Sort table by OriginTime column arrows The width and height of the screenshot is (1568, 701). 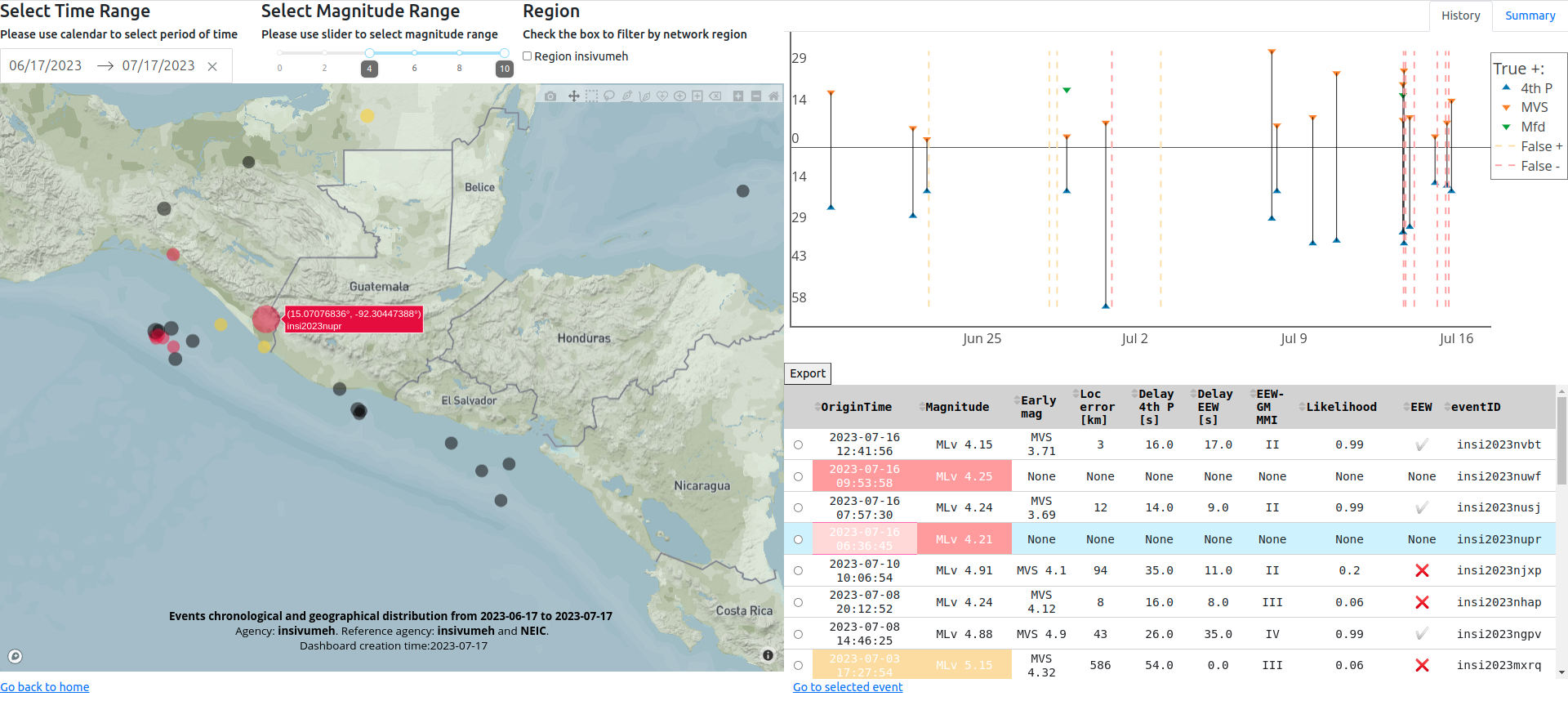817,407
